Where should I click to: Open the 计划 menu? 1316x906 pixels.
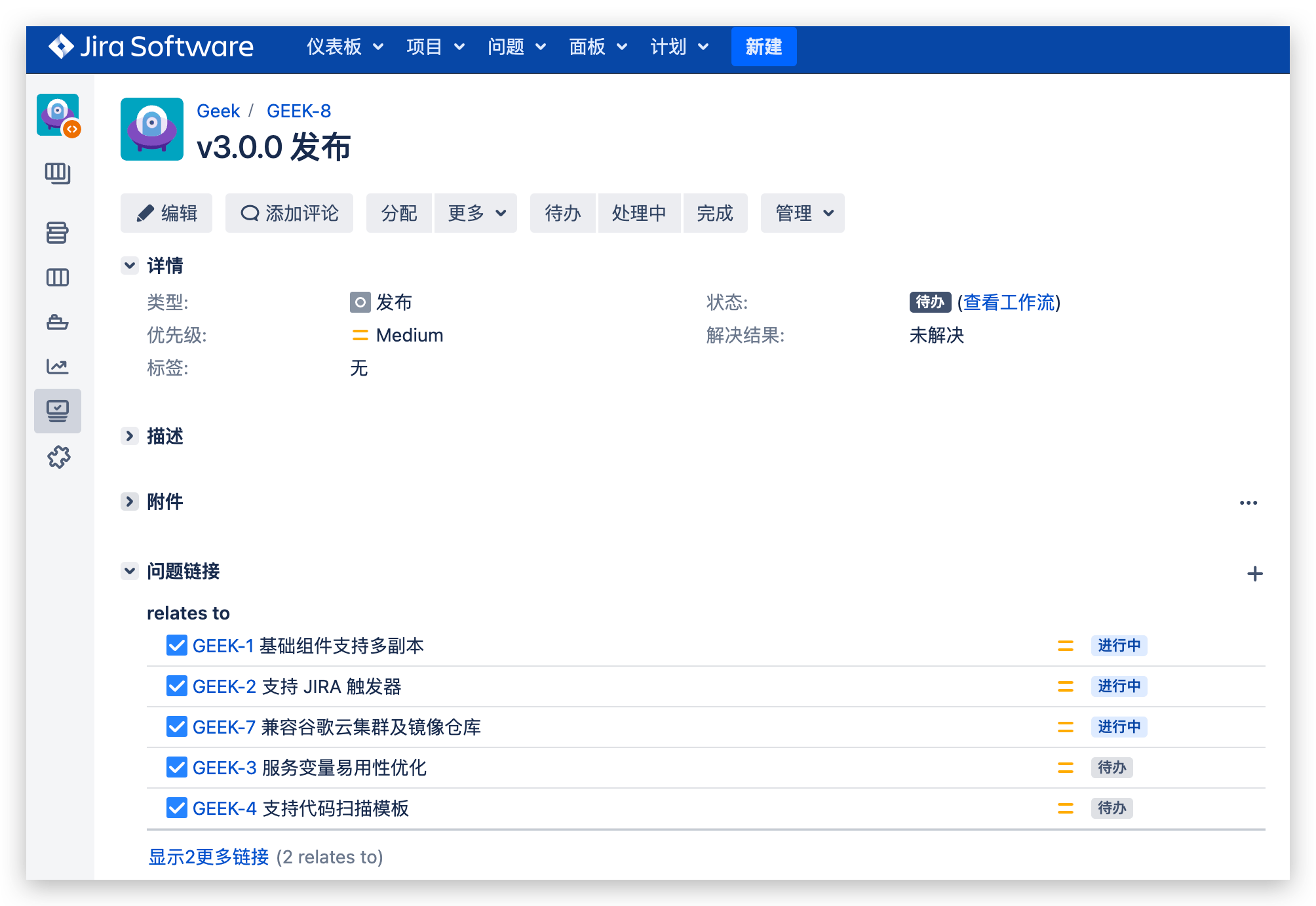(679, 47)
